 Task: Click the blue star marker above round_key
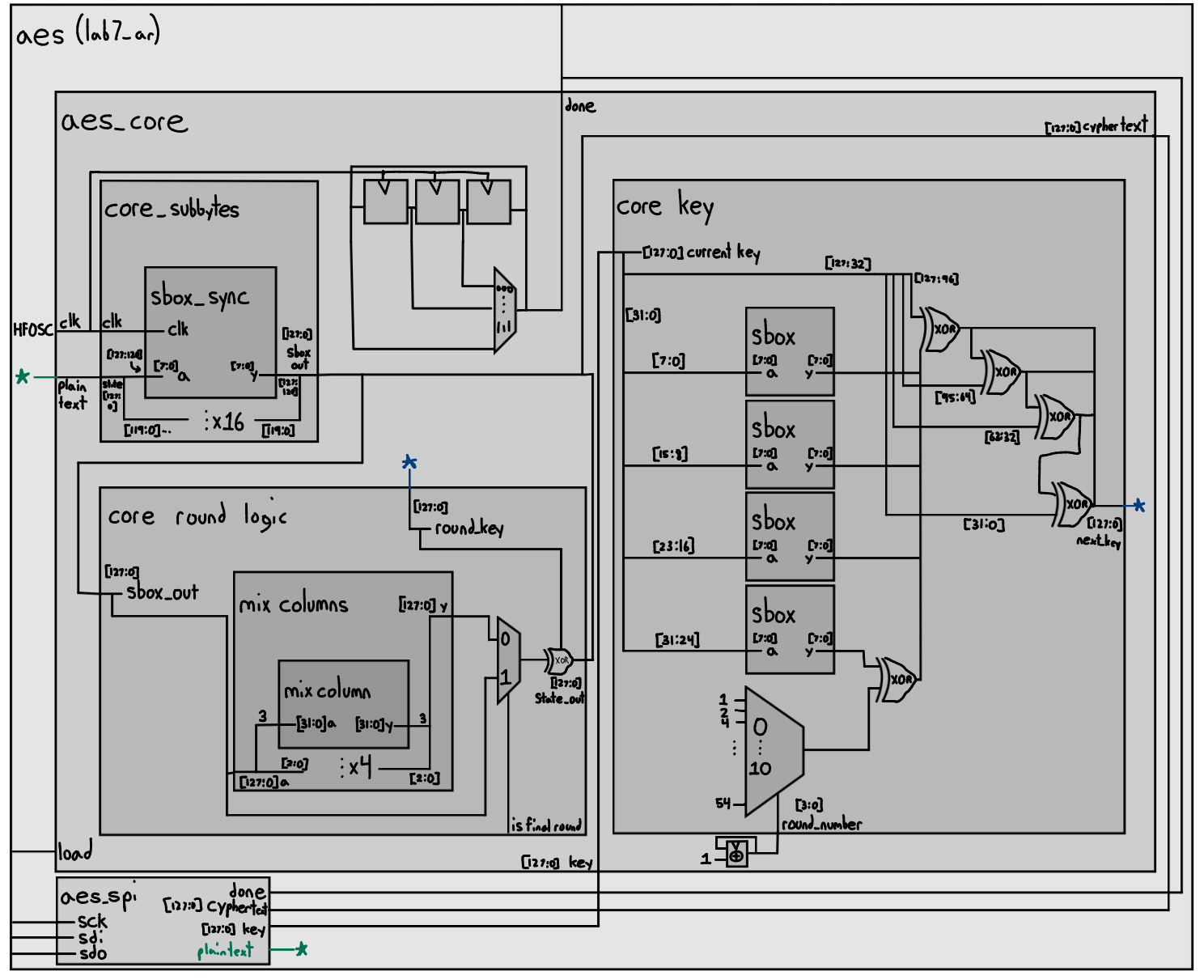pos(409,463)
